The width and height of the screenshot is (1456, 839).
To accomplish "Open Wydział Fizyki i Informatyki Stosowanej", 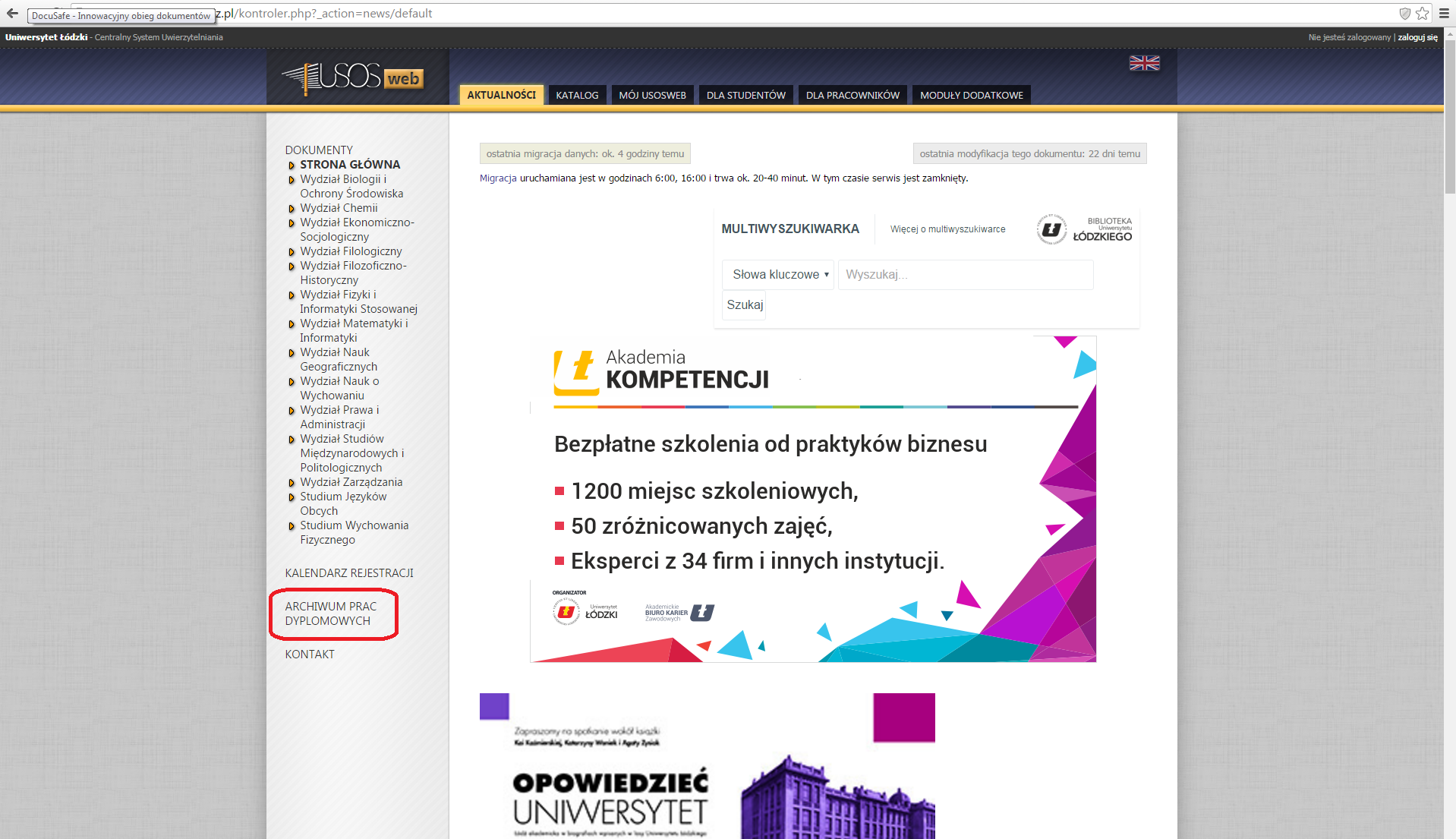I will click(x=358, y=301).
